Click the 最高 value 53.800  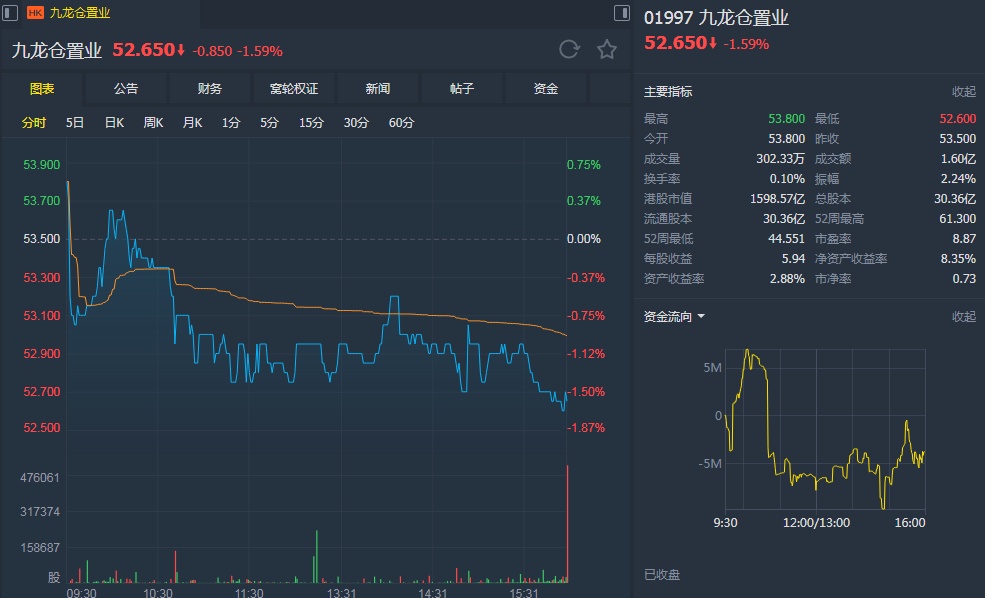pos(786,119)
